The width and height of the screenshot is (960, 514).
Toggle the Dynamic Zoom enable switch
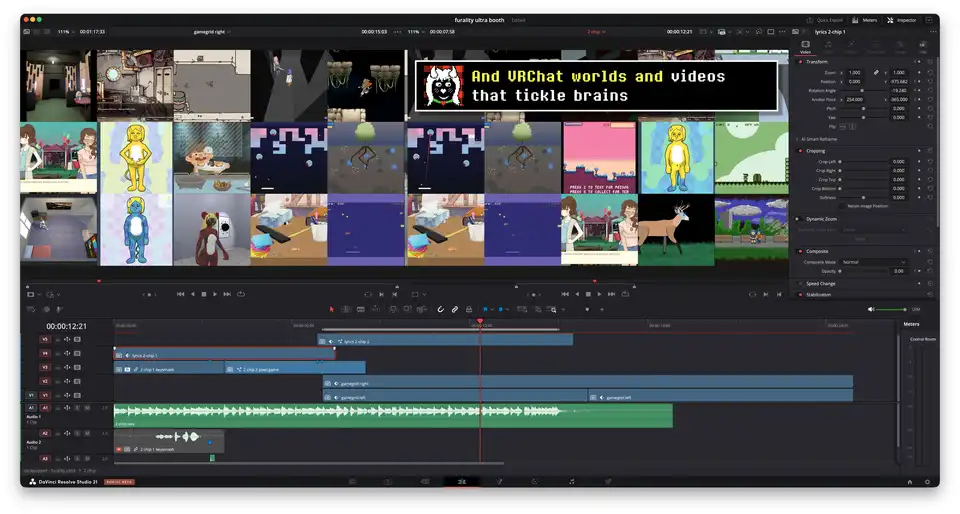coord(798,219)
